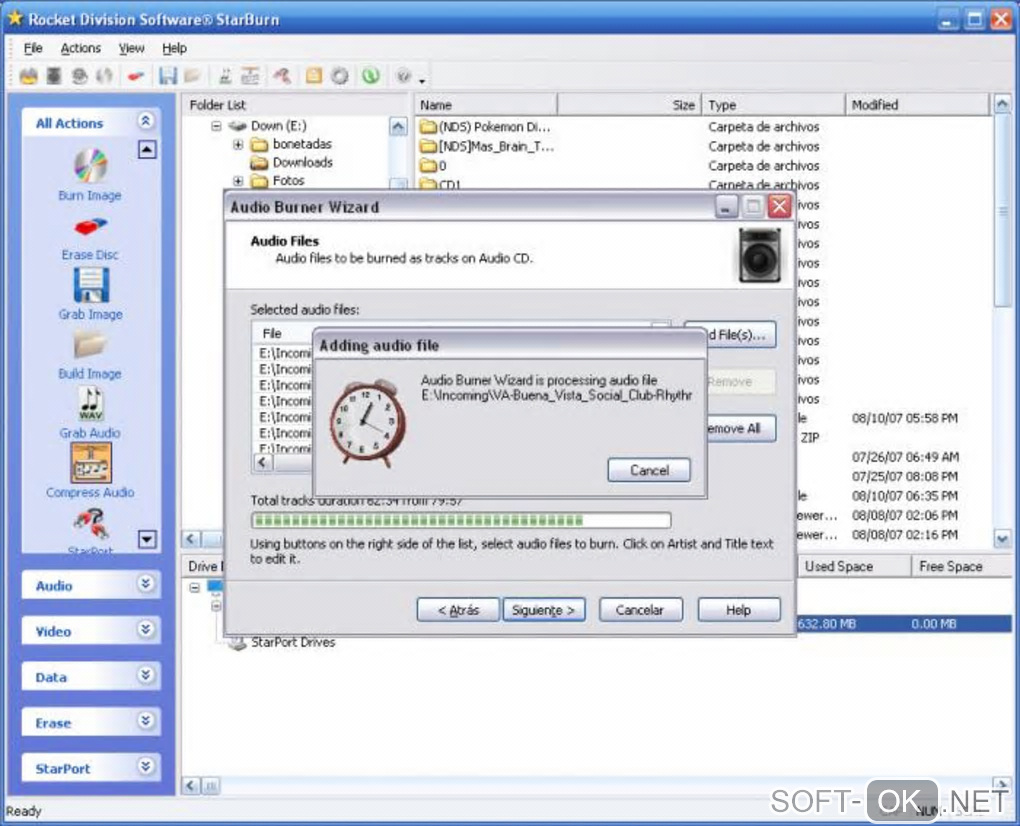Viewport: 1020px width, 826px height.
Task: Click the Siguiente button in wizard
Action: point(543,610)
